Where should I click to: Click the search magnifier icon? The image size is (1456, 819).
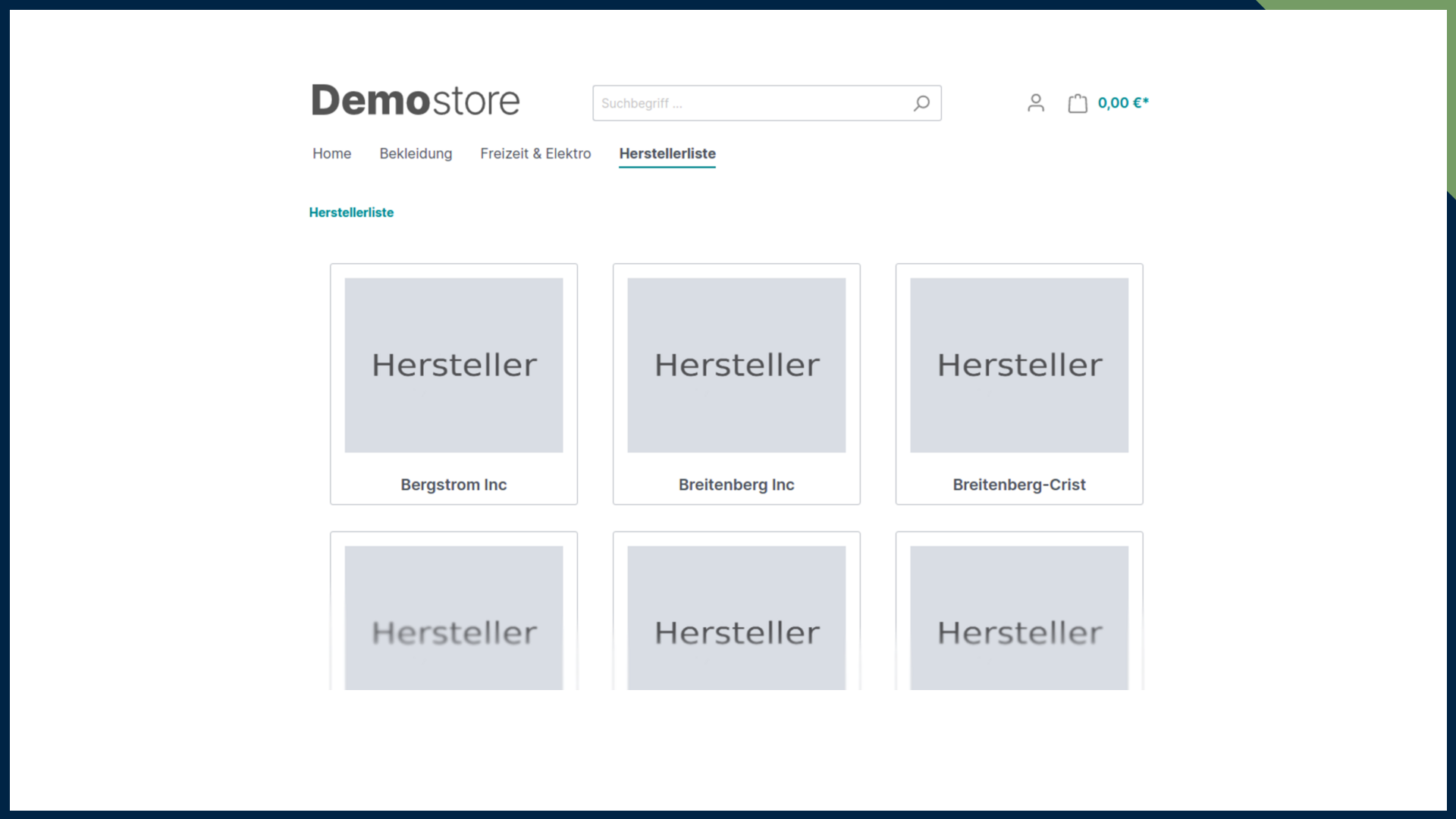[x=921, y=103]
